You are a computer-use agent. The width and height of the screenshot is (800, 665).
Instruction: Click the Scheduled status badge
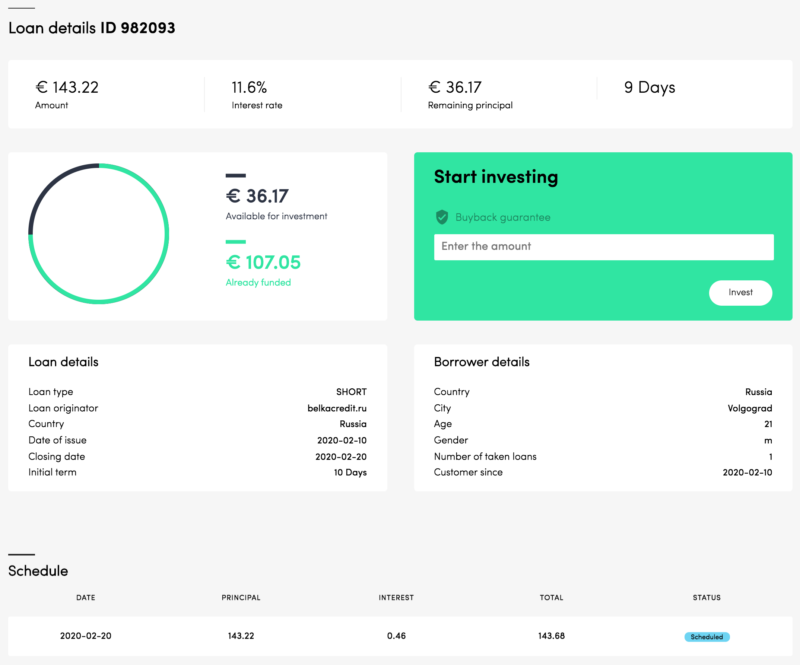[707, 636]
